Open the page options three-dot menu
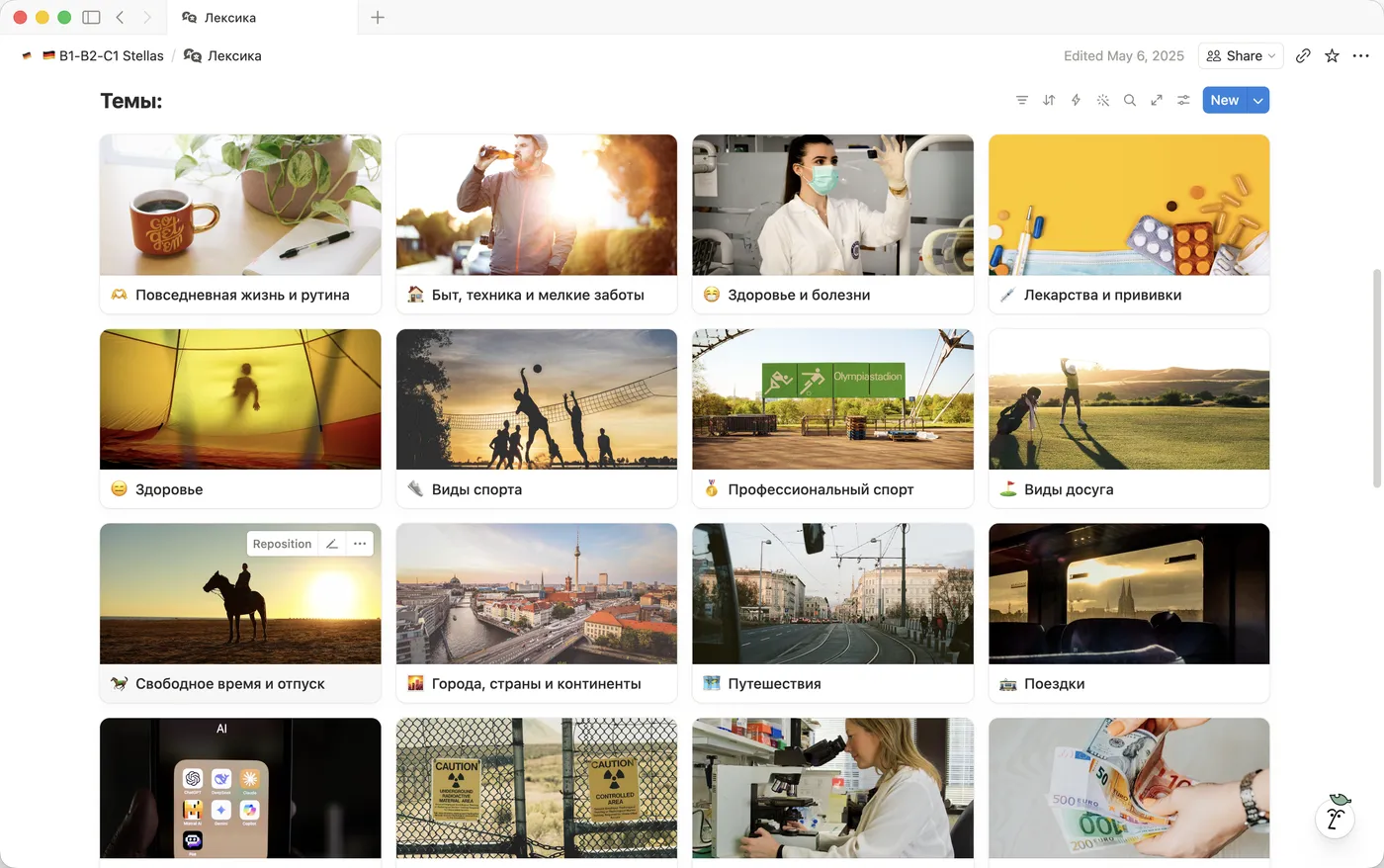1384x868 pixels. 1361,56
